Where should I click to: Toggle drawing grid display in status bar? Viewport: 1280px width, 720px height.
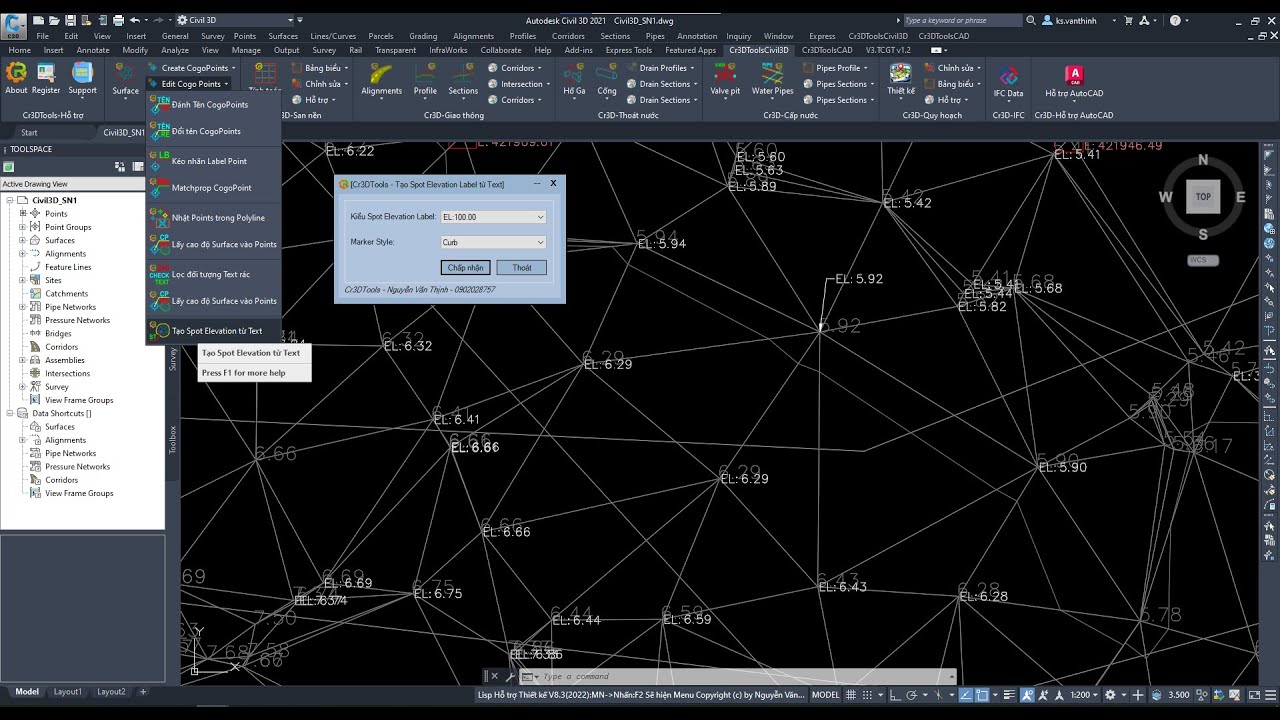coord(853,694)
